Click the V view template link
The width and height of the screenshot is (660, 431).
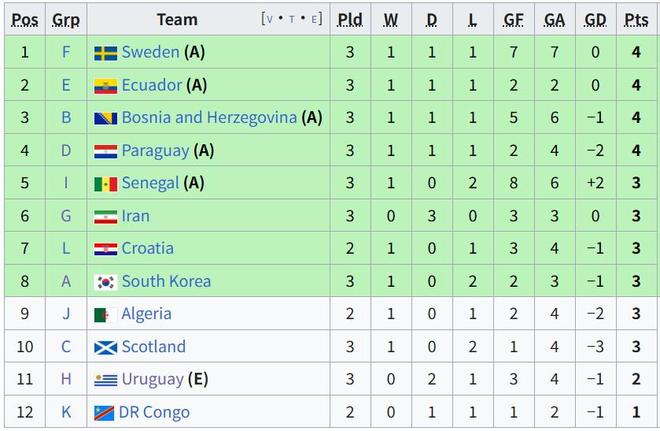270,19
